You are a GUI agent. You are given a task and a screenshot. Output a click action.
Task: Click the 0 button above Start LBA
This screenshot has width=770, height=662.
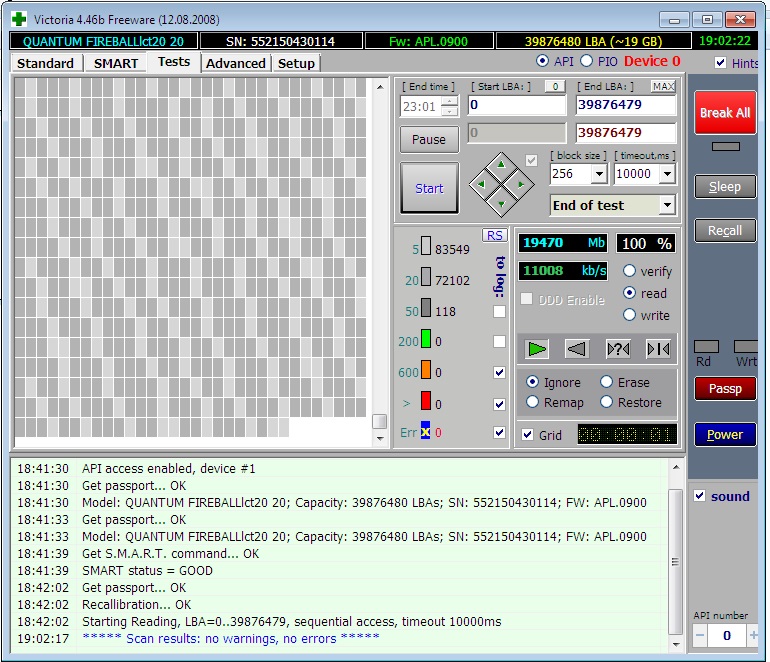555,86
